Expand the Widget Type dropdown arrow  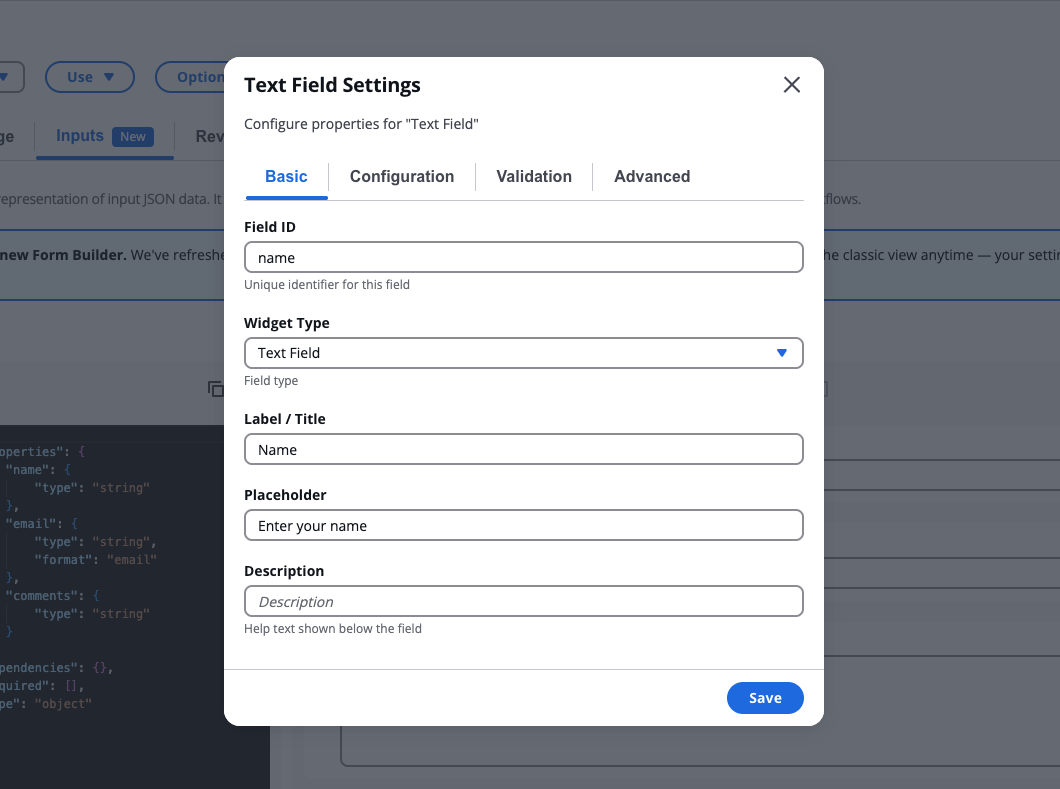pos(781,353)
